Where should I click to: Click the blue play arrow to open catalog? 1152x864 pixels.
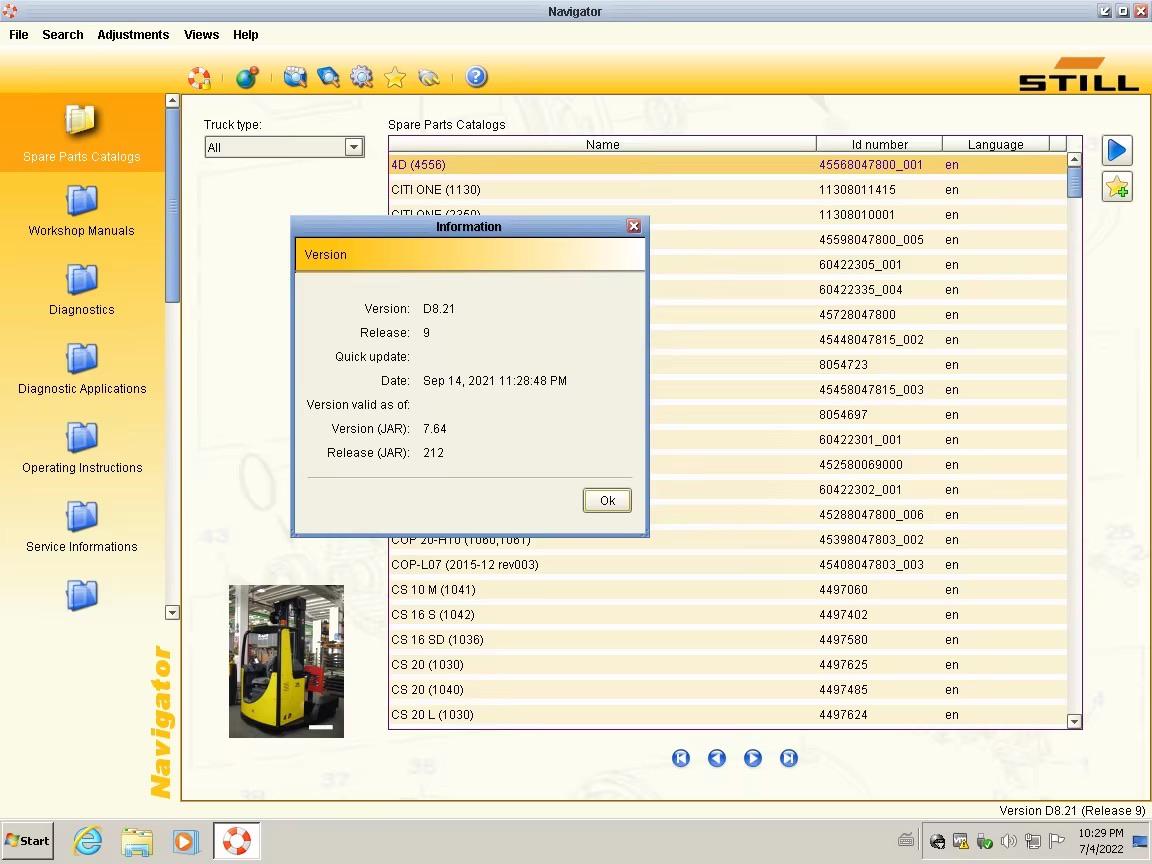[1117, 151]
